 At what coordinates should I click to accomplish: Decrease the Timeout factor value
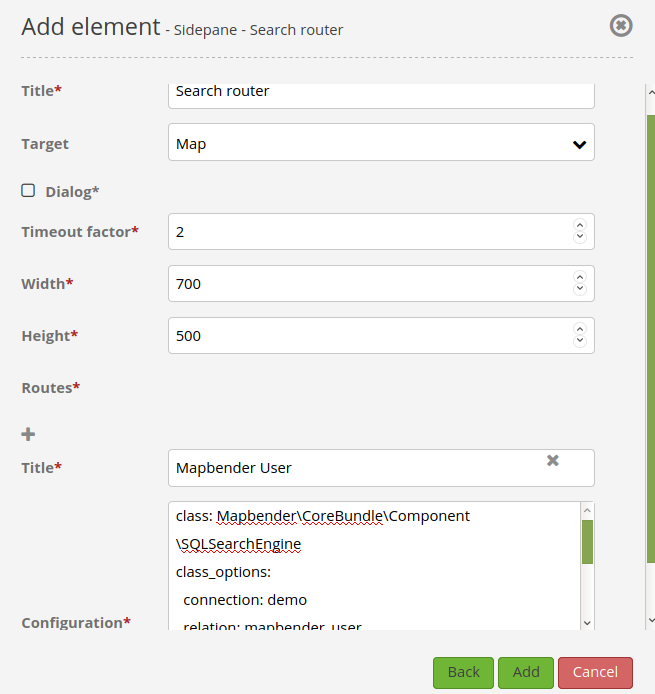coord(579,238)
